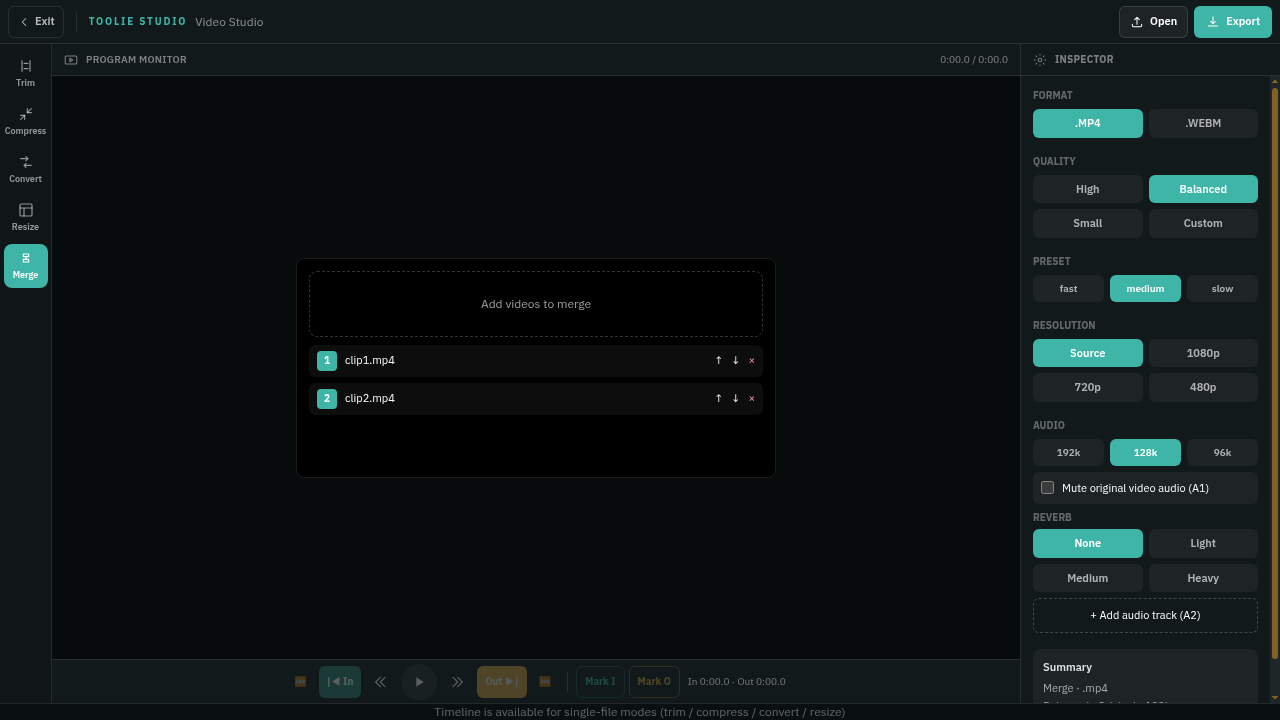Set reverb to None
This screenshot has height=720, width=1280.
pos(1088,543)
